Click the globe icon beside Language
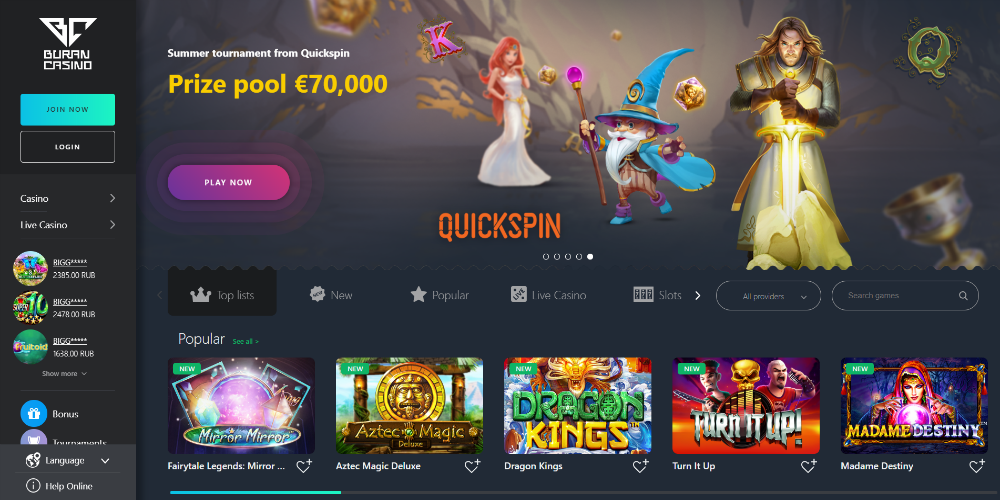Image resolution: width=1000 pixels, height=500 pixels. click(x=33, y=460)
